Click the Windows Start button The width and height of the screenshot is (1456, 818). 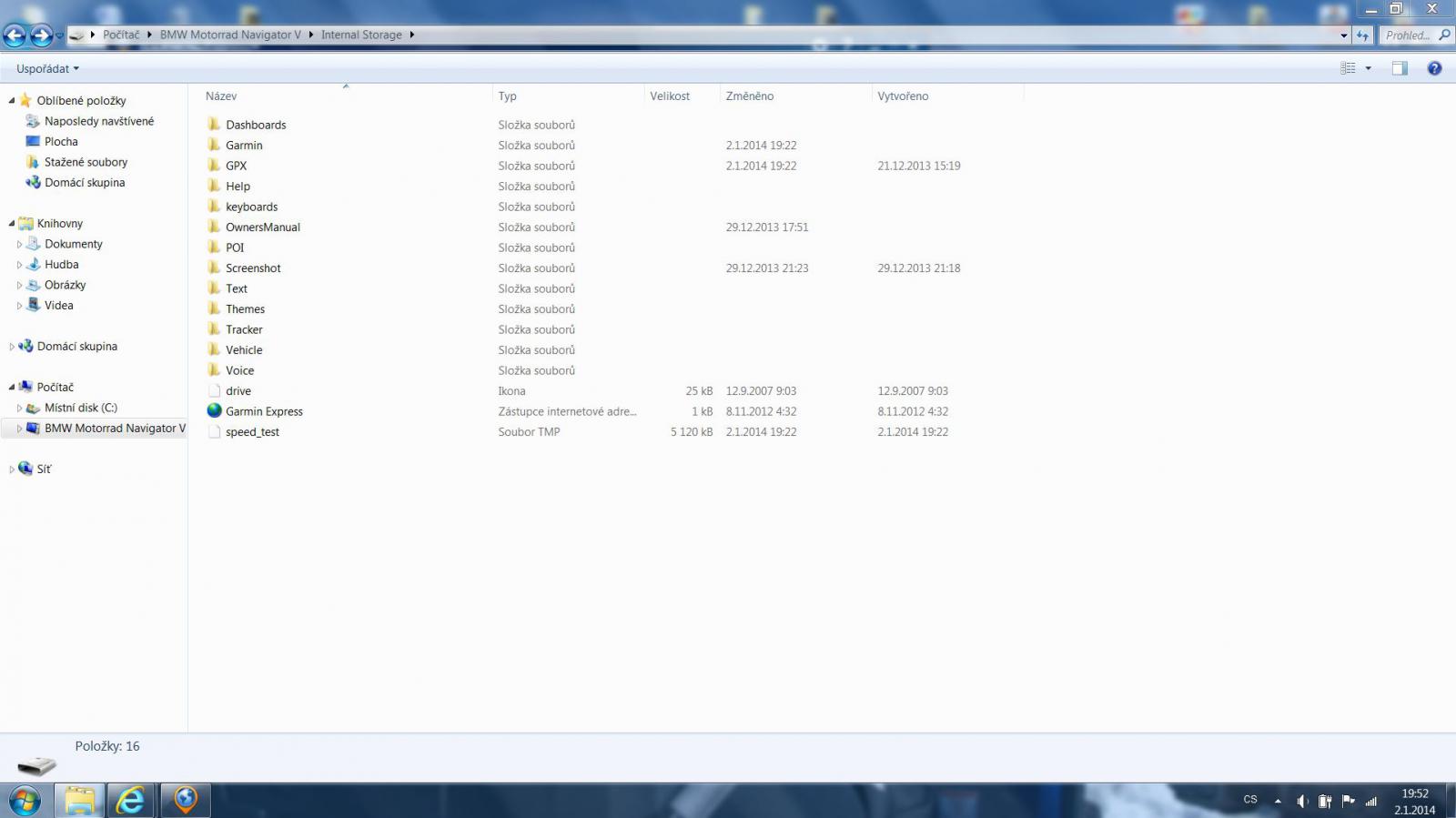[x=25, y=801]
